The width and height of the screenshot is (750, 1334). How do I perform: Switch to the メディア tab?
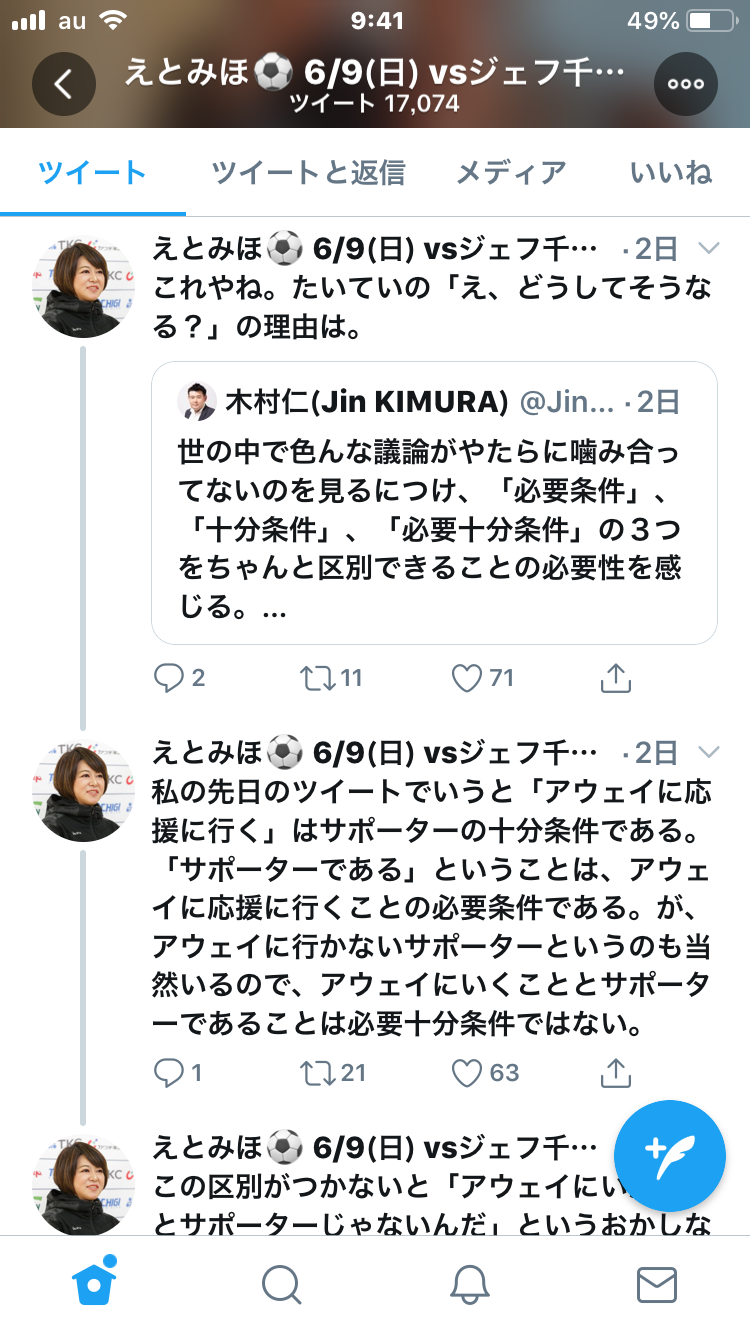coord(511,173)
